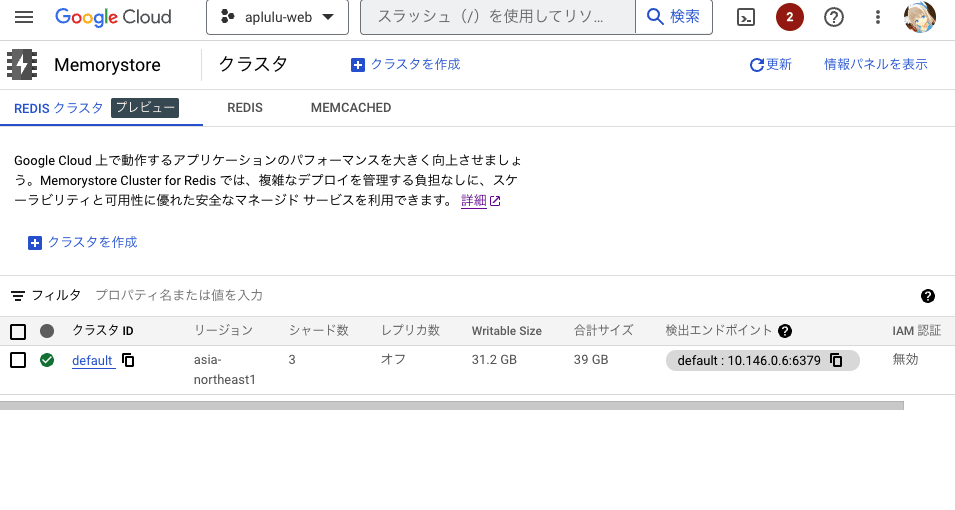Show the info panel via 情報パネルを表示
Screen dimensions: 955x510
876,65
